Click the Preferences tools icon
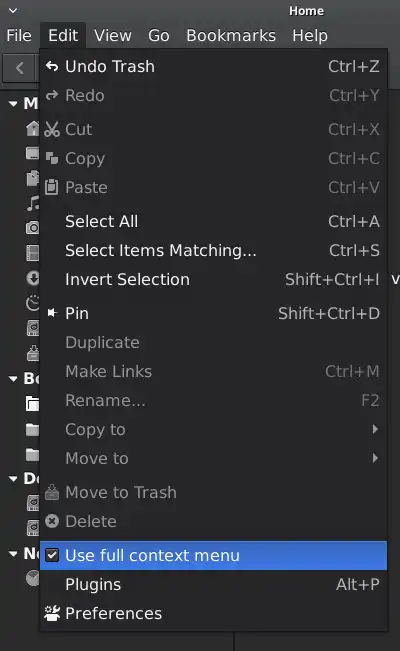Screen dimensions: 400x651 click(52, 613)
